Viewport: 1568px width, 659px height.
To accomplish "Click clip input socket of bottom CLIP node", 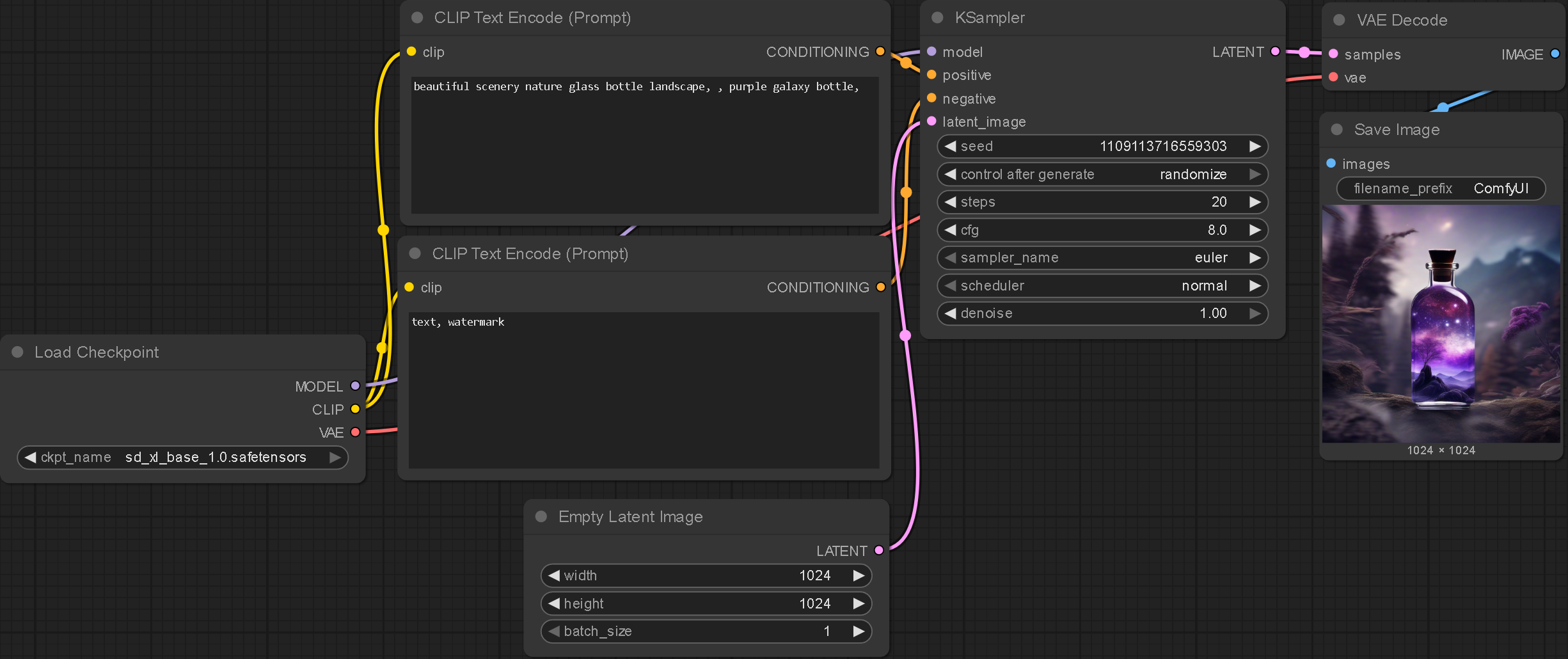I will 409,287.
